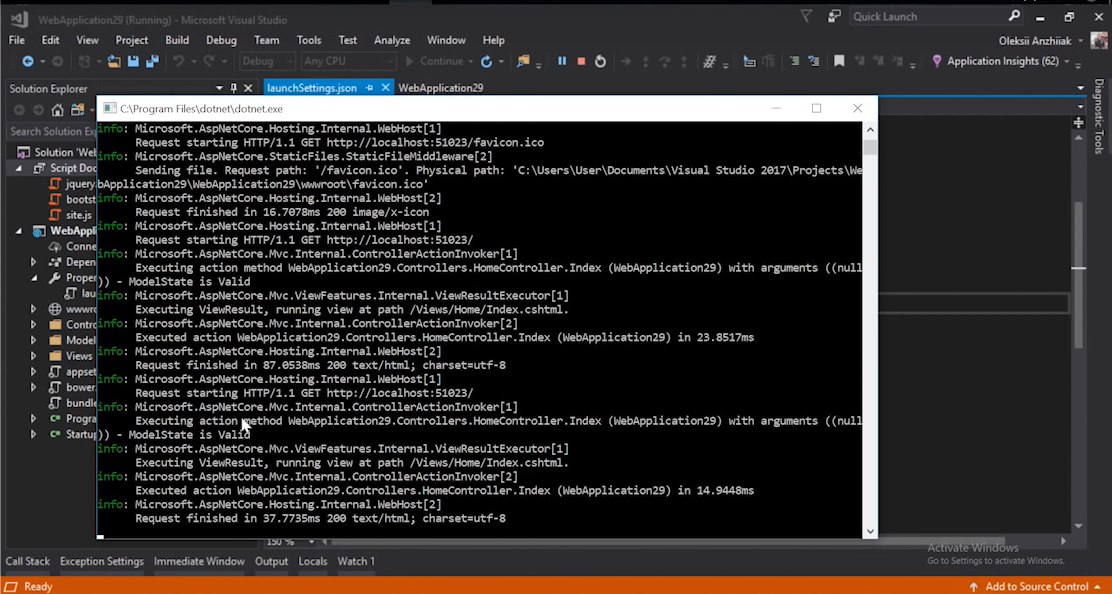The image size is (1112, 594).
Task: Switch to the launchSettings.json tab
Action: (312, 88)
